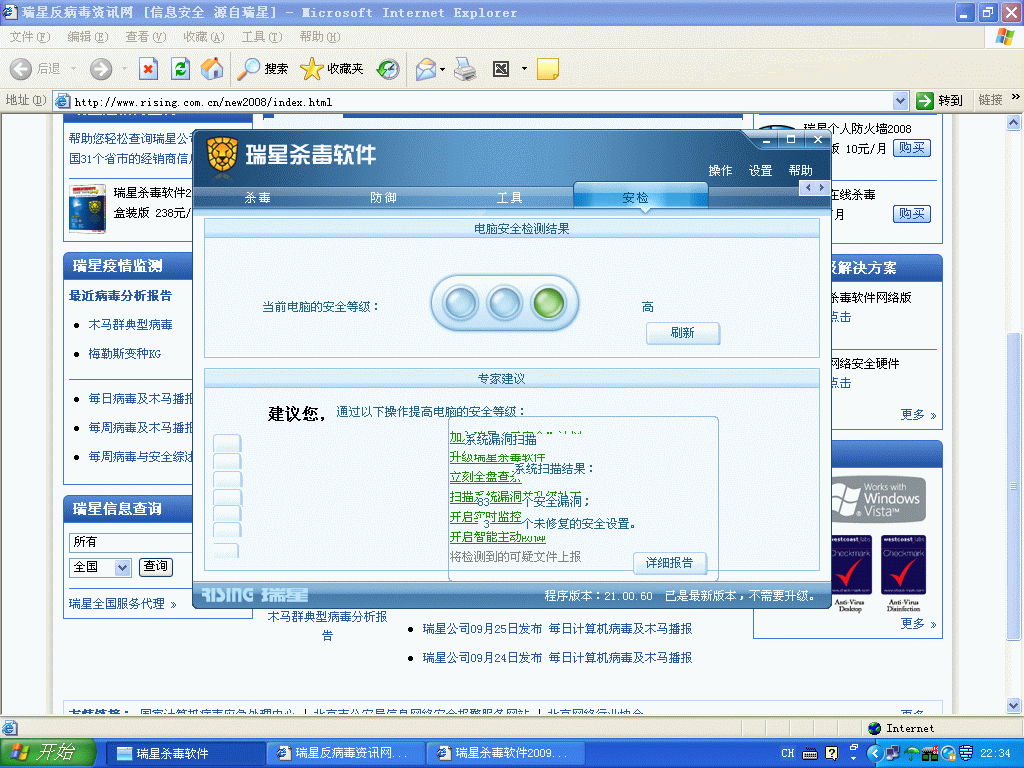Click the IE Forward arrow button

coord(101,69)
